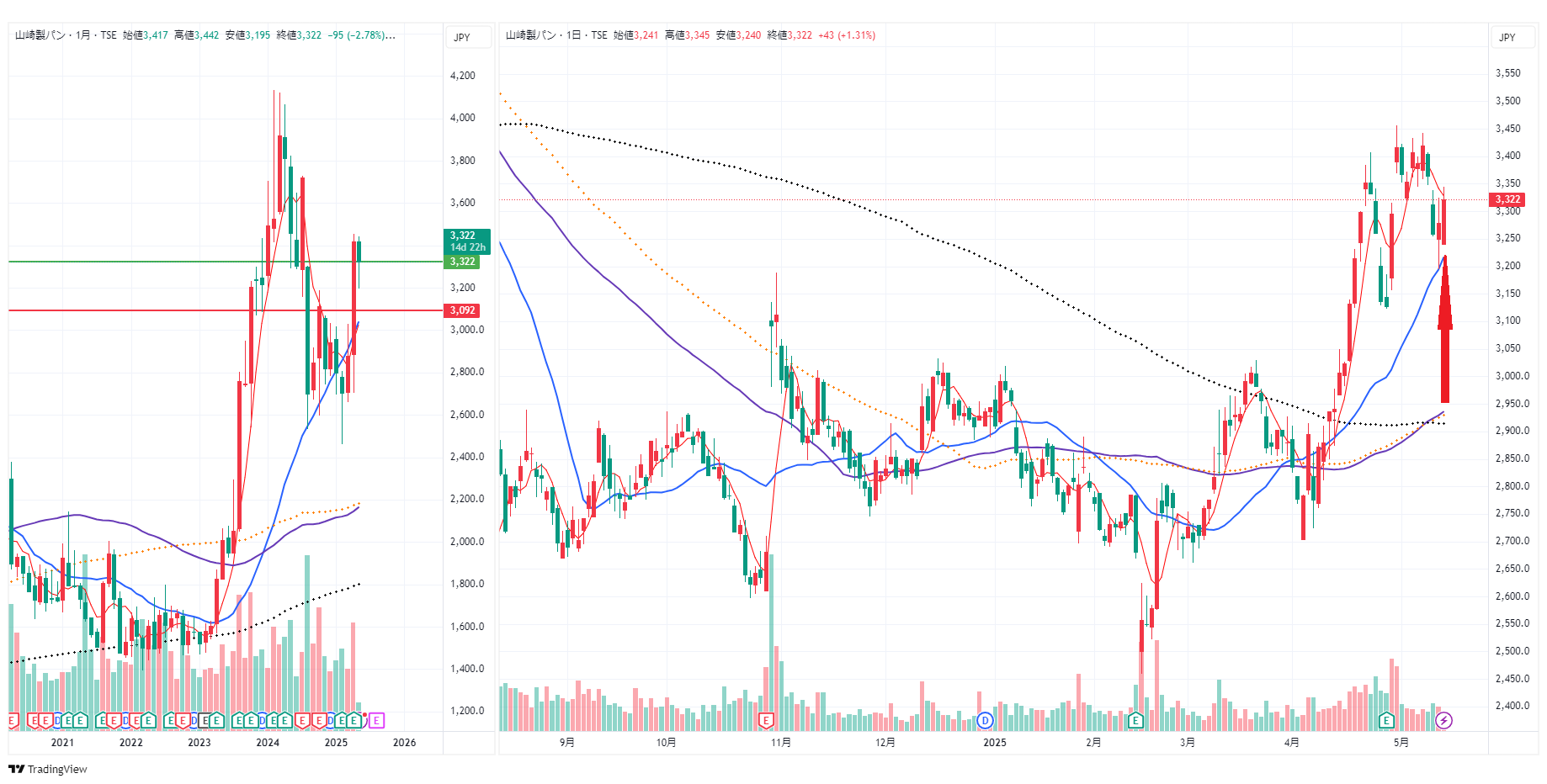Click 9月 on daily time axis
Image resolution: width=1547 pixels, height=784 pixels.
point(567,742)
